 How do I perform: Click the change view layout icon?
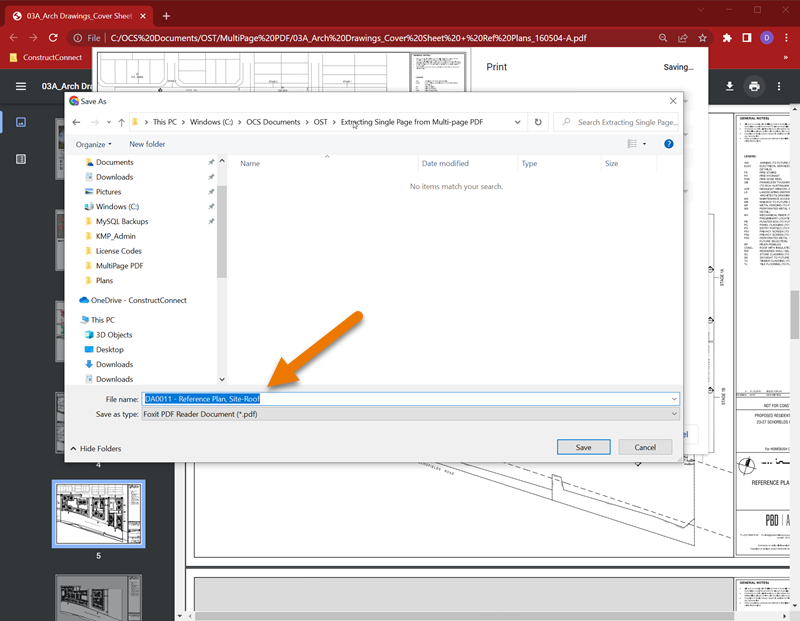coord(632,144)
